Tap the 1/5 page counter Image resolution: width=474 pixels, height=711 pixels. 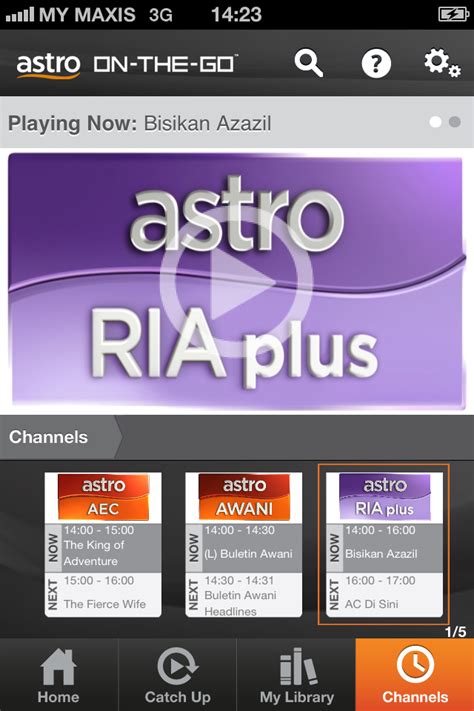click(455, 632)
